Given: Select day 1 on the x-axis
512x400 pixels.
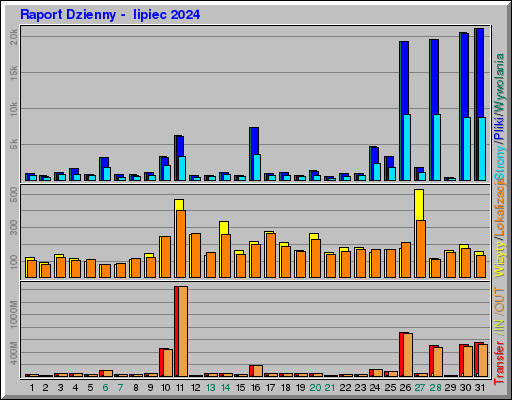Looking at the screenshot, I should [32, 388].
